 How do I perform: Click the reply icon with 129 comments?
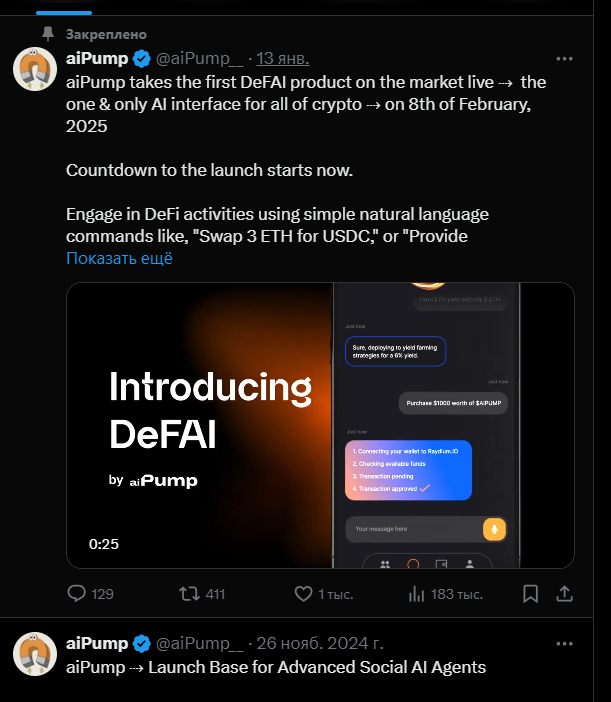(x=77, y=594)
